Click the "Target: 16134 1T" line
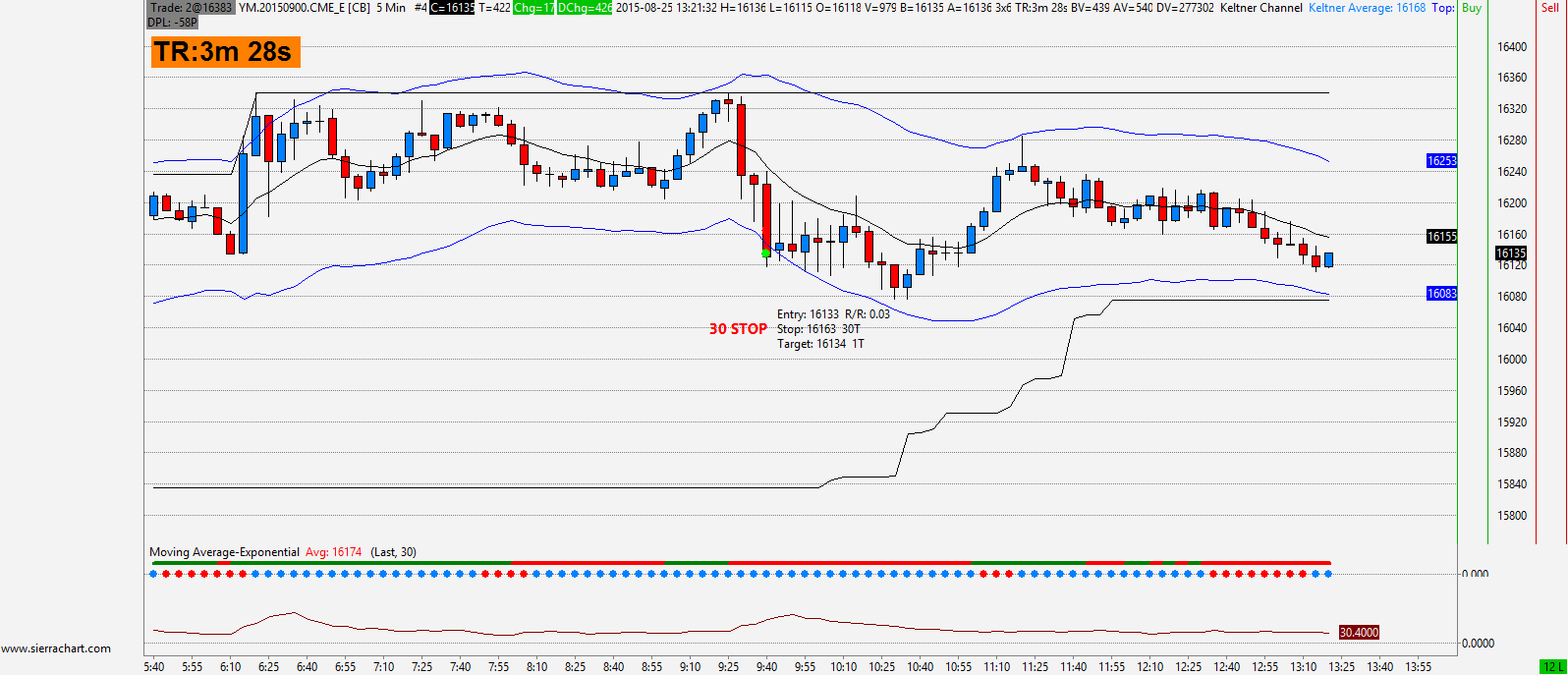 [820, 344]
